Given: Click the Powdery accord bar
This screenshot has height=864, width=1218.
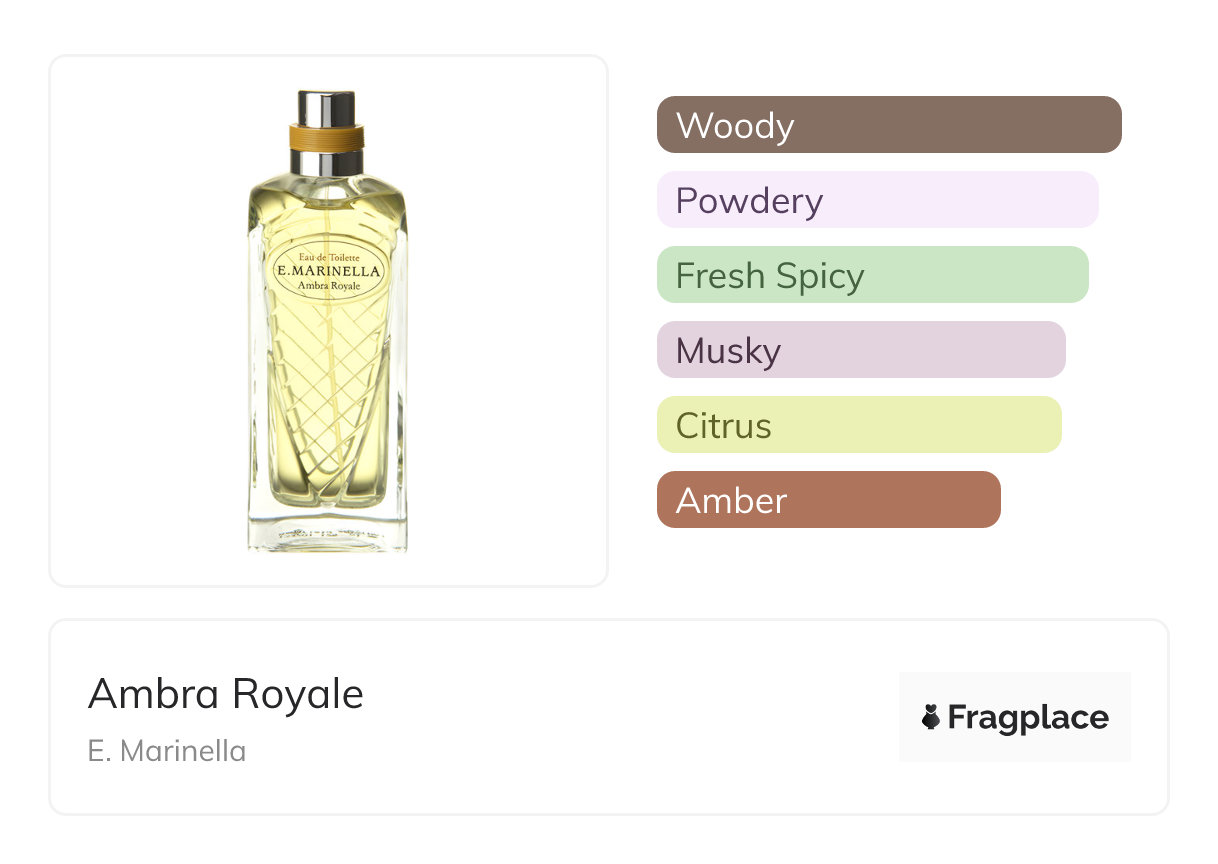Looking at the screenshot, I should click(x=877, y=200).
